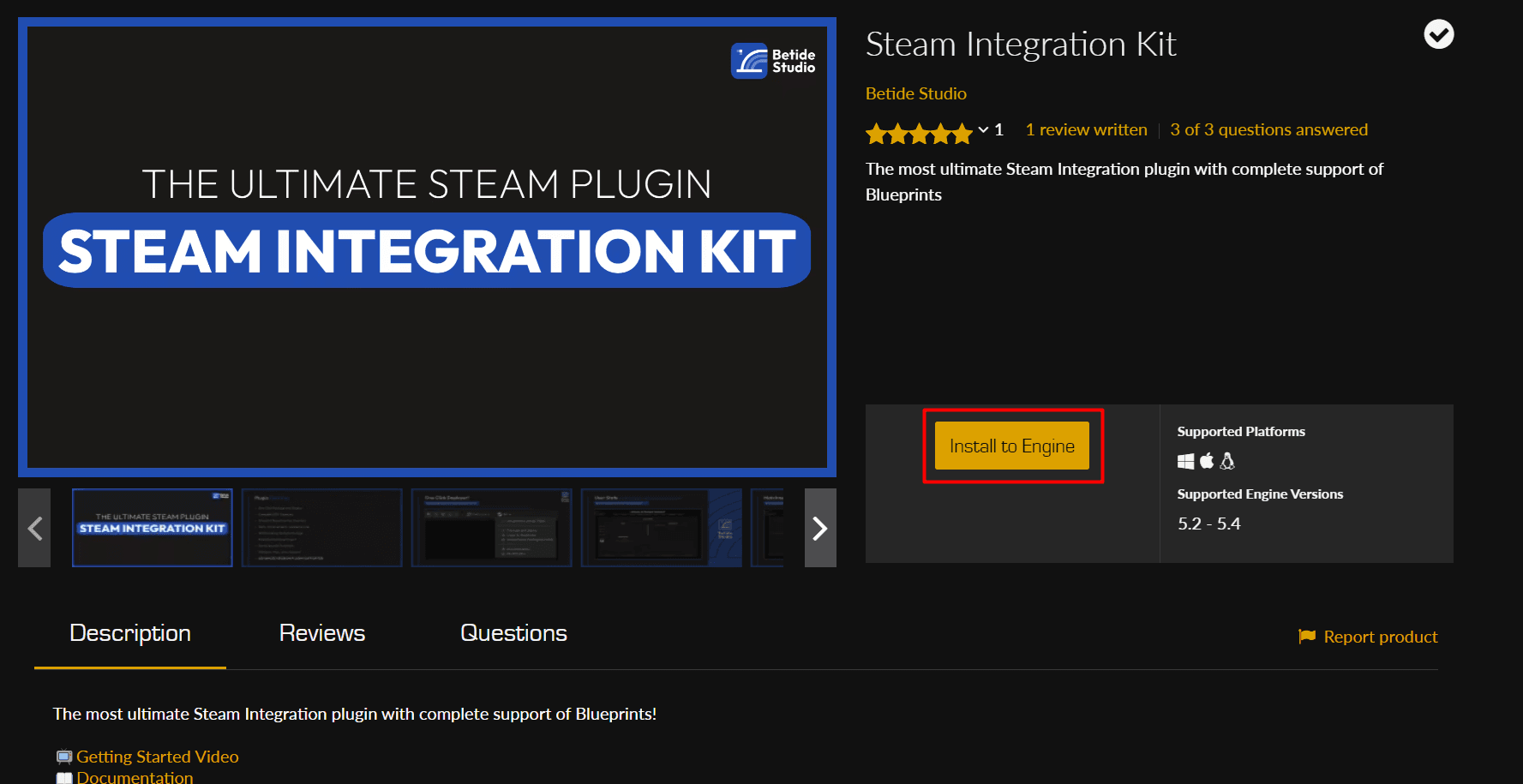Click the 'Supported Engine Versions' label
This screenshot has width=1523, height=784.
pyautogui.click(x=1260, y=494)
